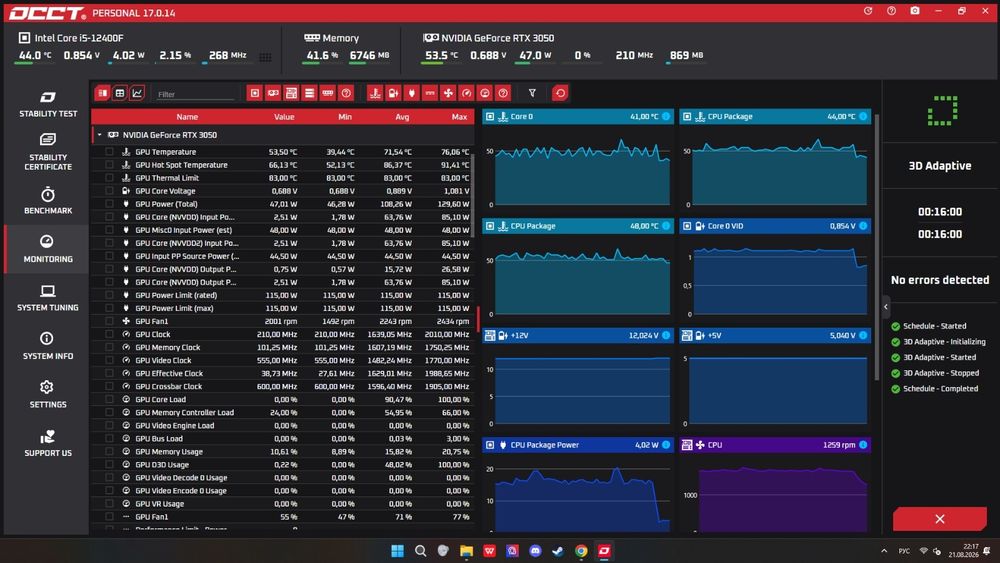Toggle the temperature sensor type filter

click(x=375, y=93)
